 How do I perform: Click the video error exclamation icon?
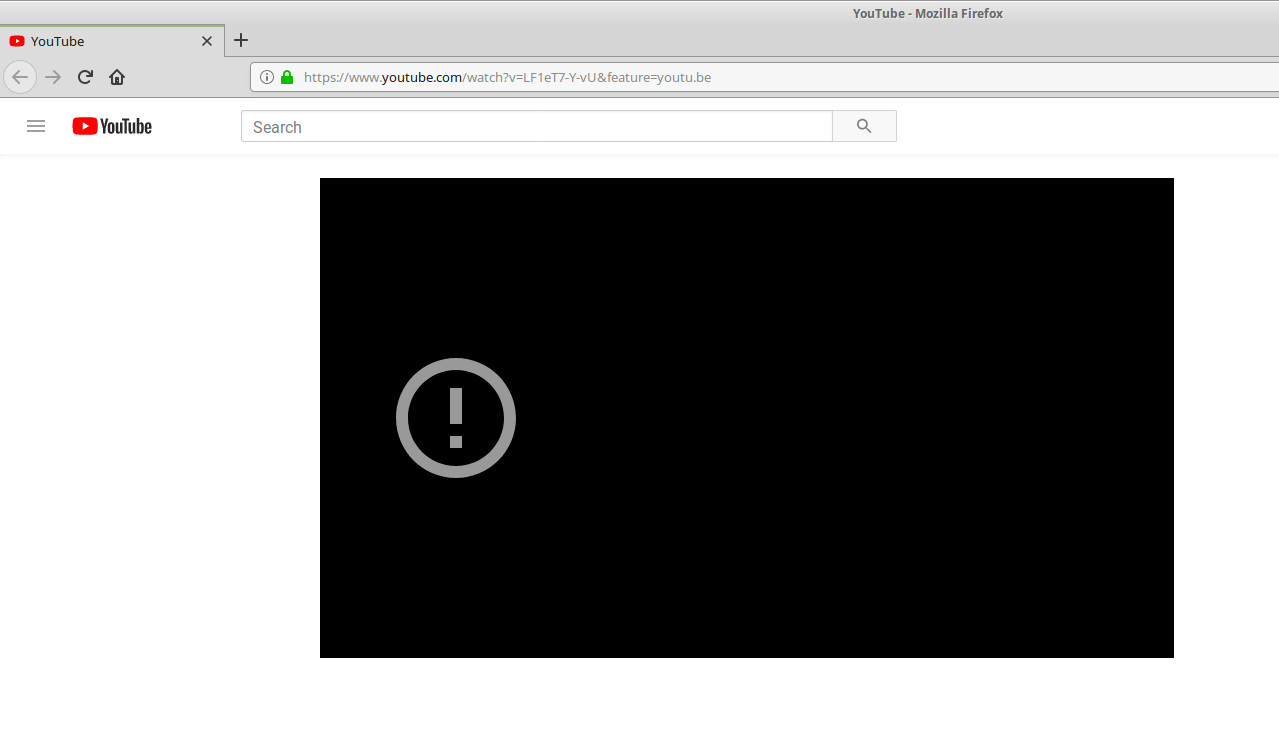(456, 418)
